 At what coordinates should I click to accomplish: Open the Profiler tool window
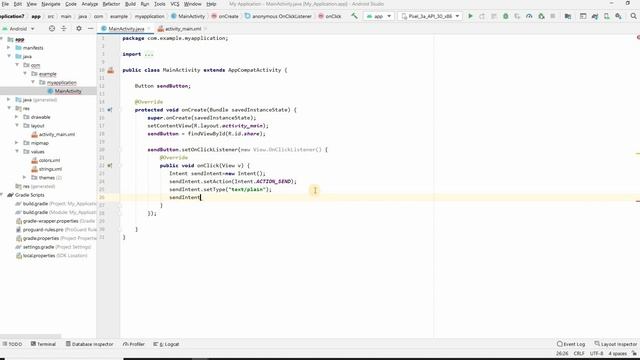tap(133, 344)
